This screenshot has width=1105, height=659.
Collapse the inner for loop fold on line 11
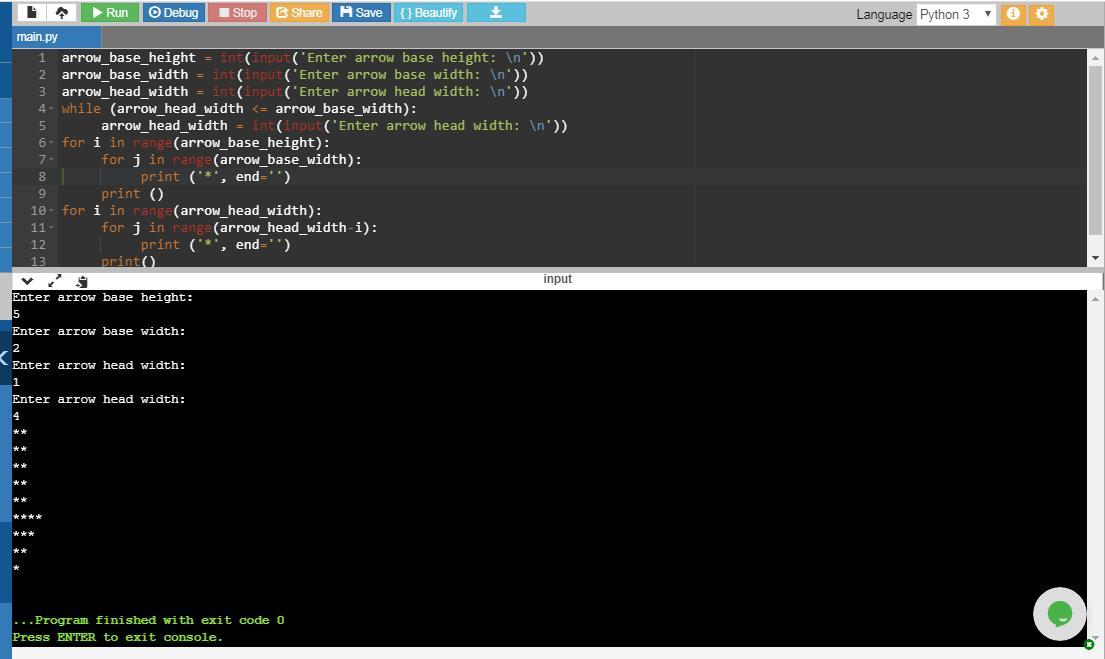coord(51,228)
